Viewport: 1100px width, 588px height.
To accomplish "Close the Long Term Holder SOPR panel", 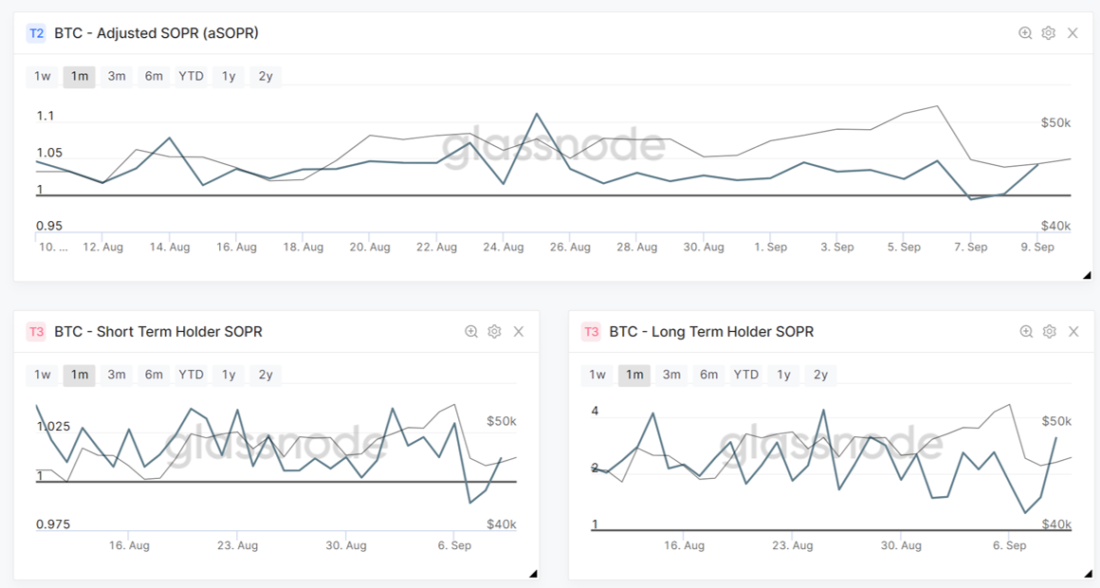I will click(x=1073, y=331).
